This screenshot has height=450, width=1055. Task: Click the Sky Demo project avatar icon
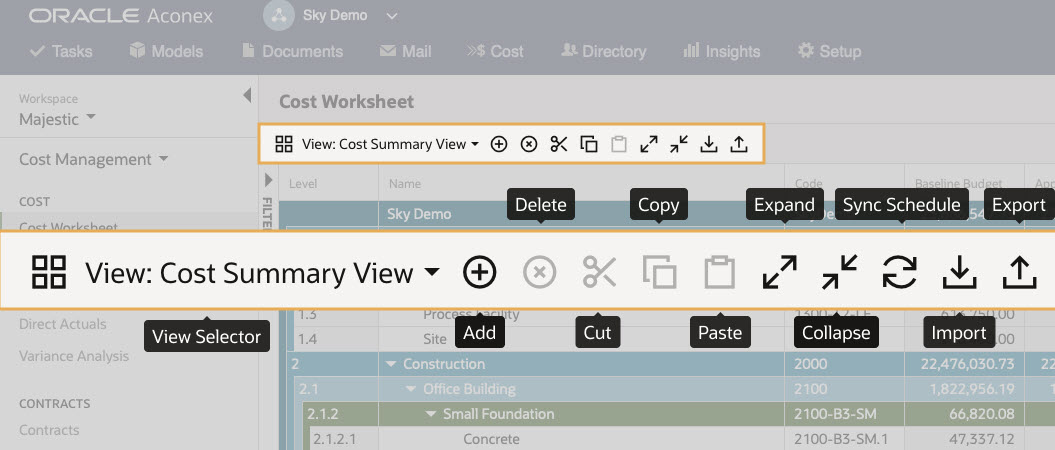pos(279,15)
